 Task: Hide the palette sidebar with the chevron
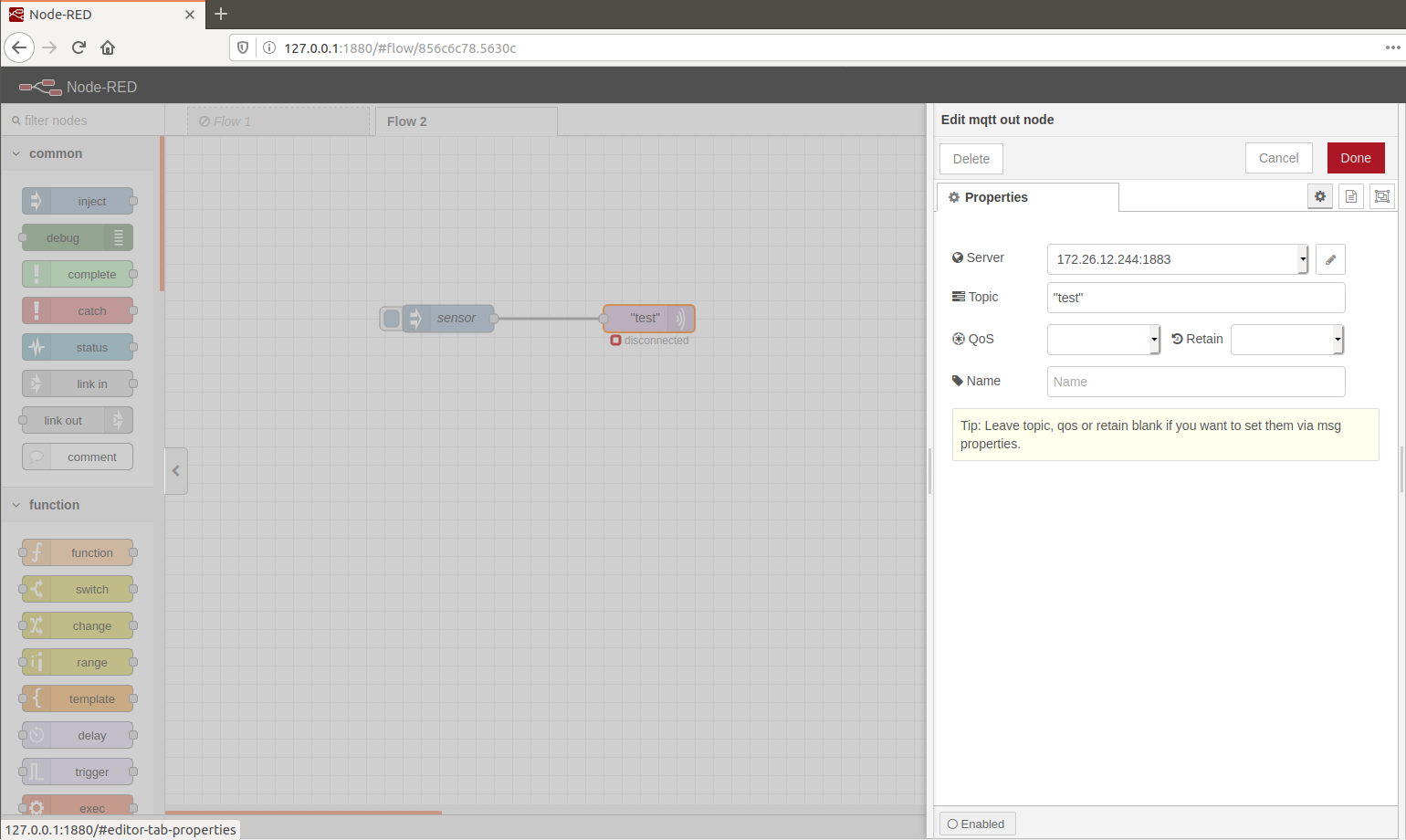[176, 471]
